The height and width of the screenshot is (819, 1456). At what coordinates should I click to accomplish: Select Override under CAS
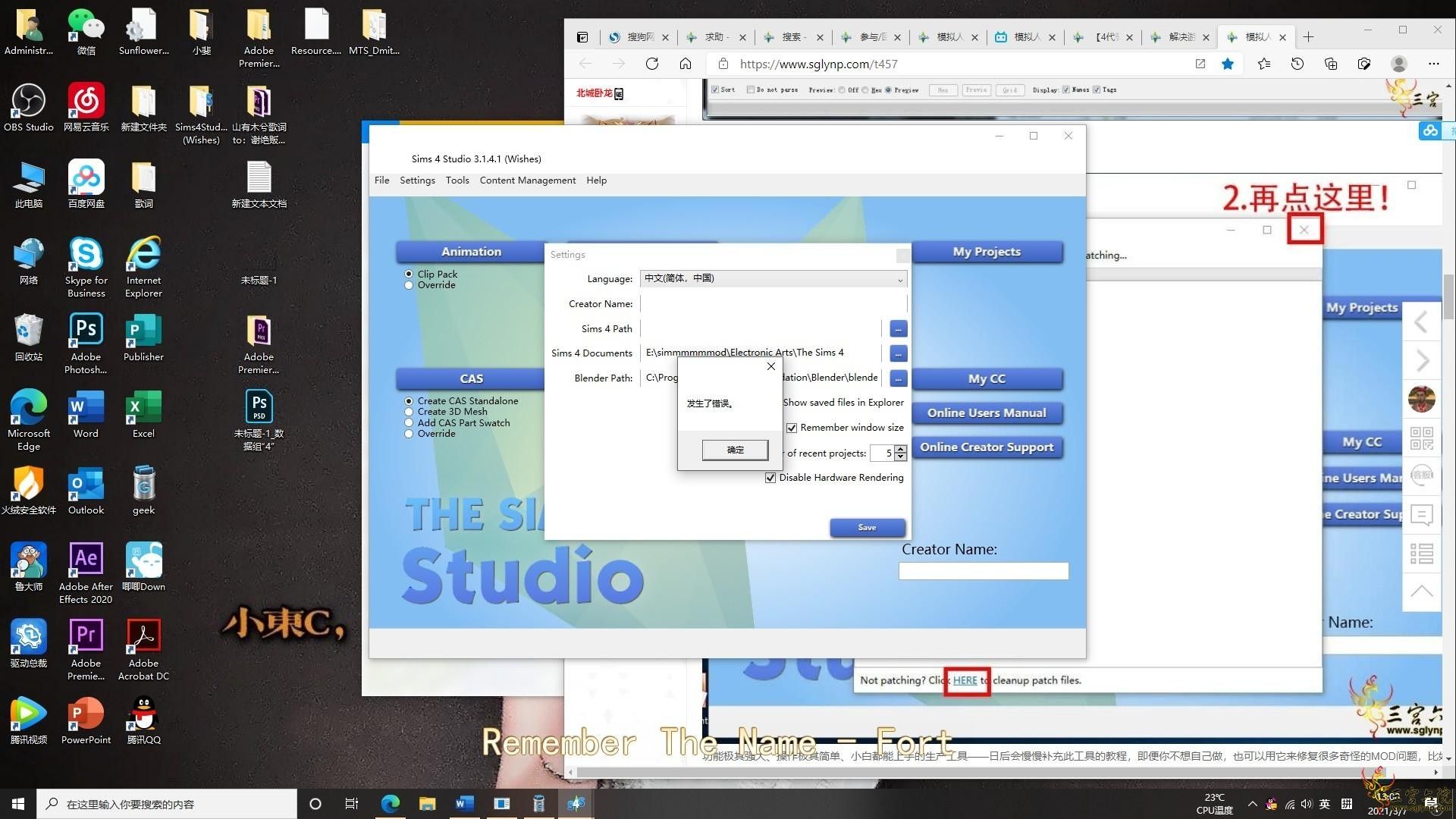tap(409, 434)
